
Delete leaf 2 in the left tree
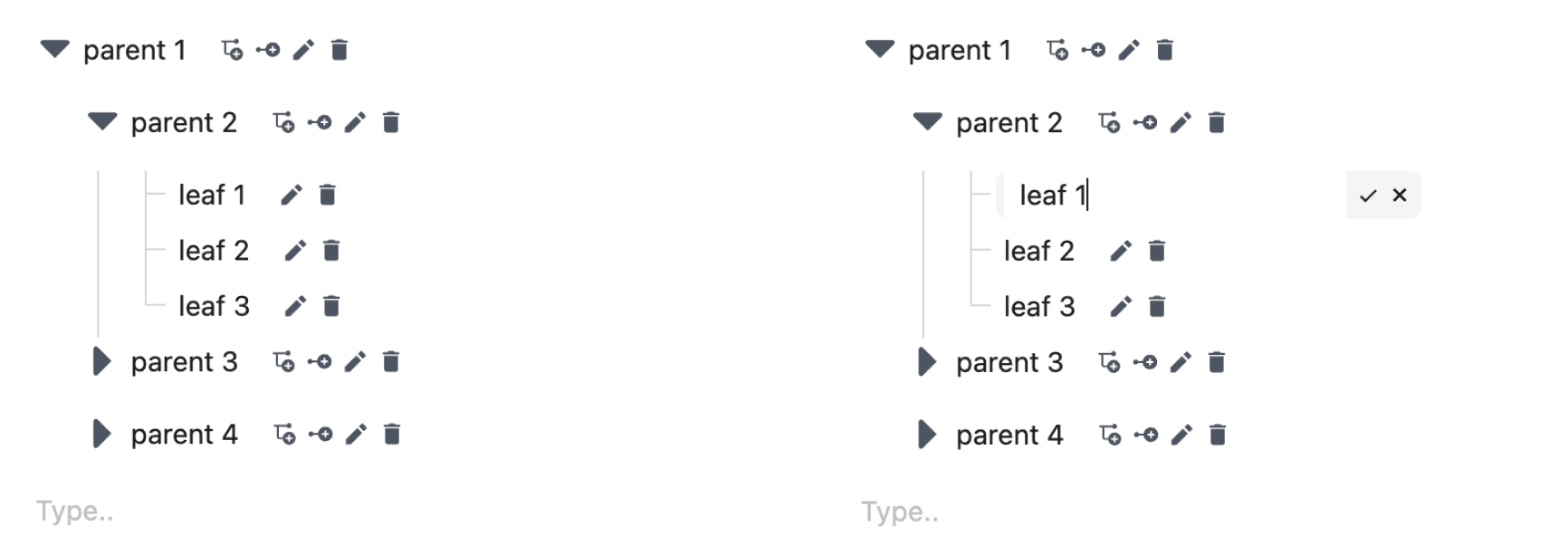330,251
